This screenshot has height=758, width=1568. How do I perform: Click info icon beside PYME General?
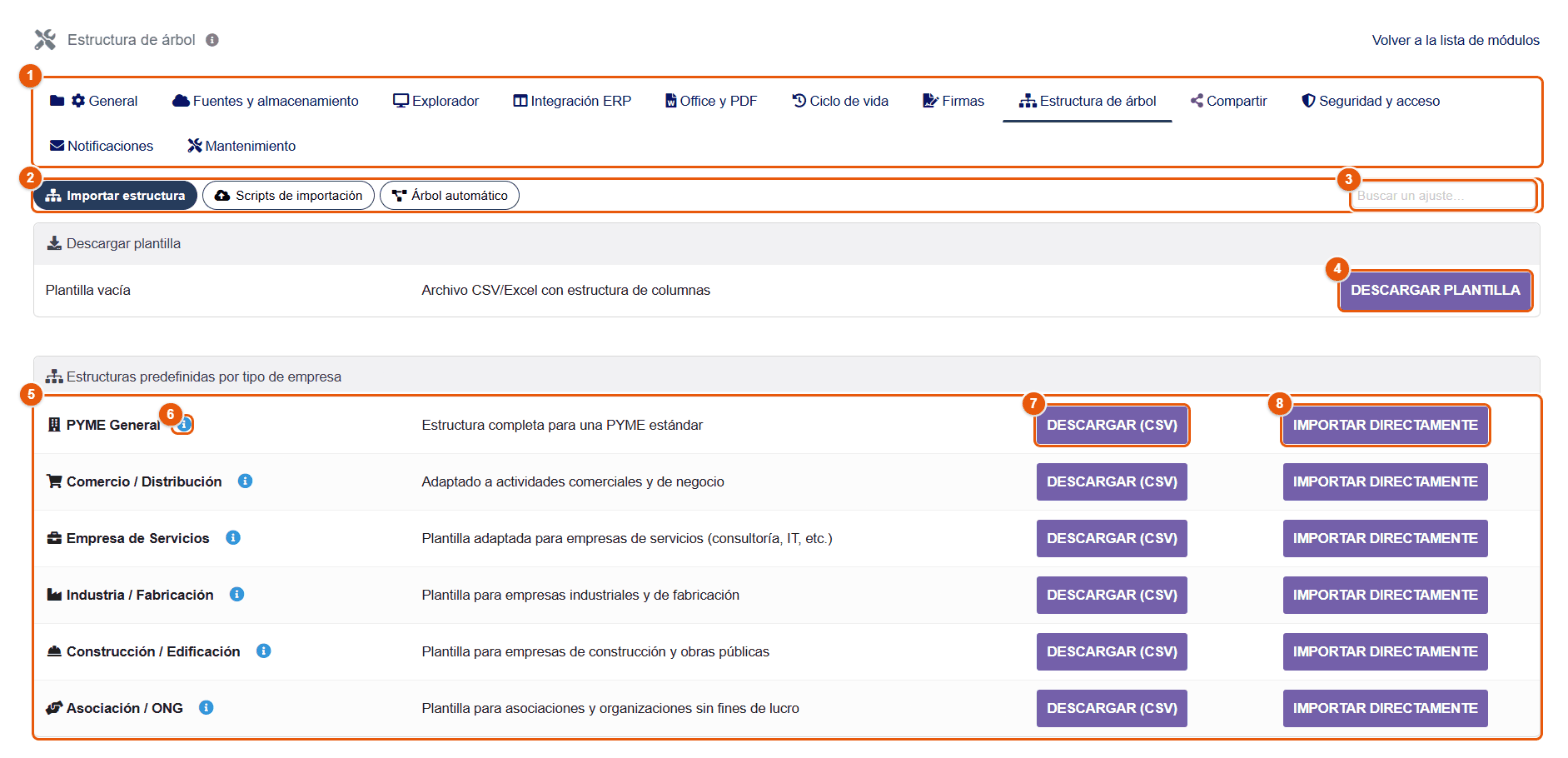click(184, 425)
